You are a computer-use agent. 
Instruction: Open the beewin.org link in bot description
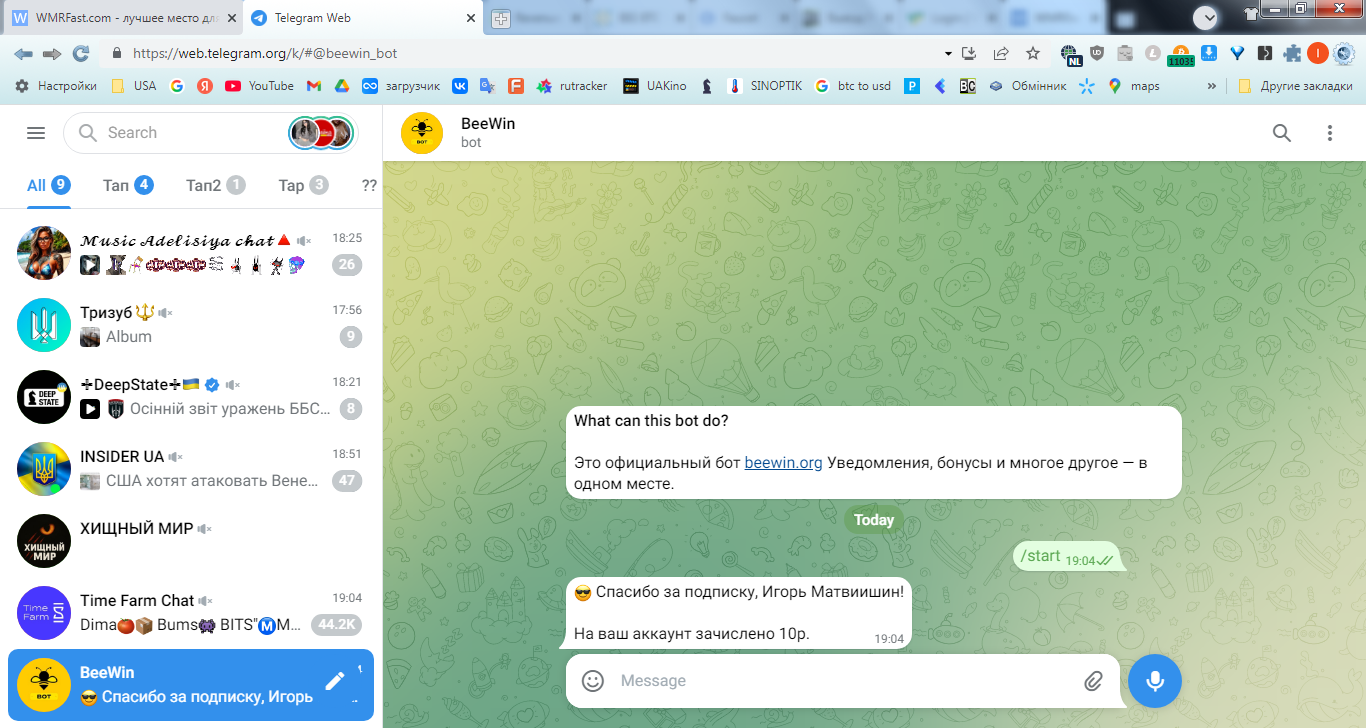pos(783,463)
